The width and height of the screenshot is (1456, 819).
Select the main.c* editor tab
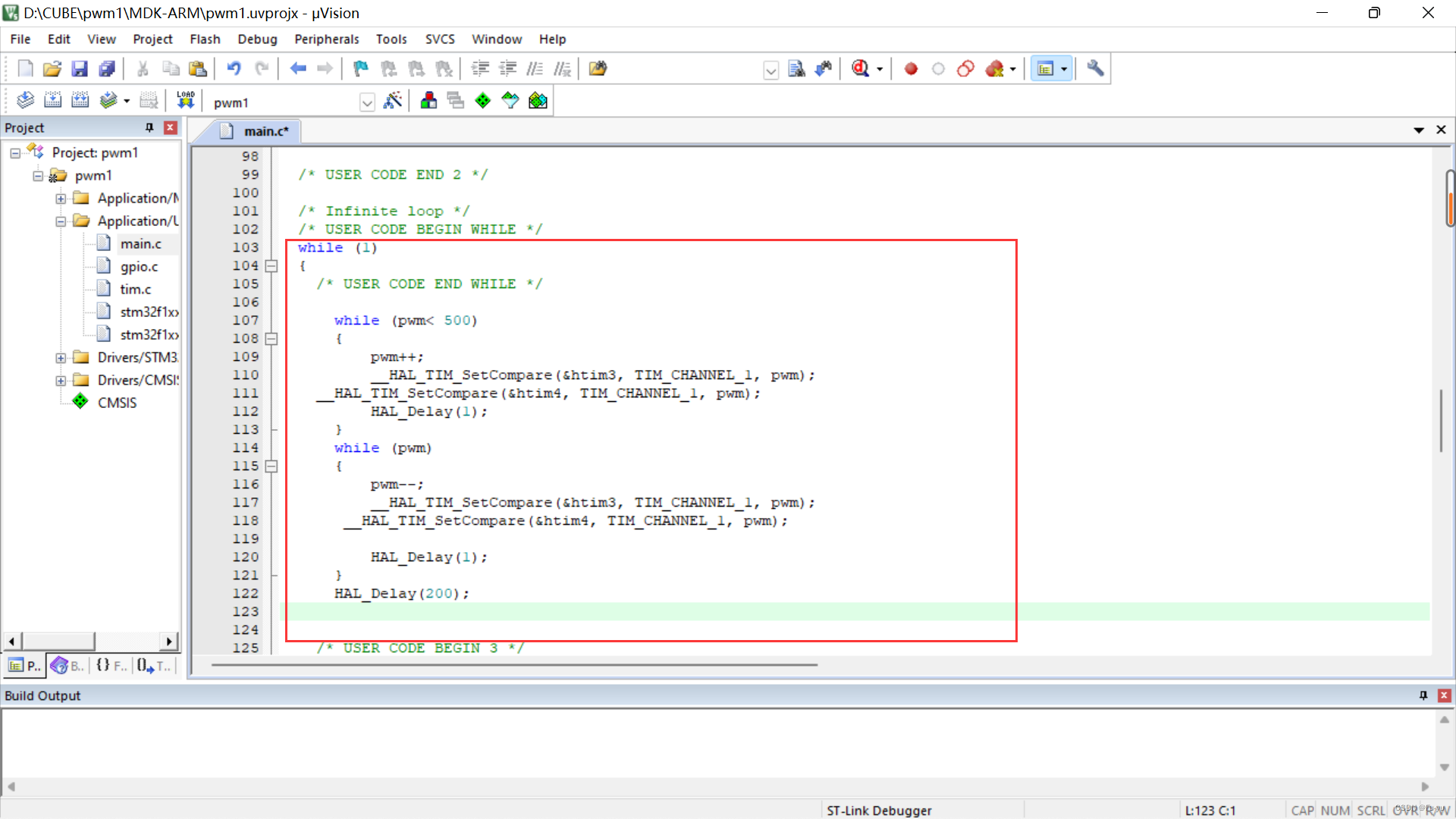256,131
